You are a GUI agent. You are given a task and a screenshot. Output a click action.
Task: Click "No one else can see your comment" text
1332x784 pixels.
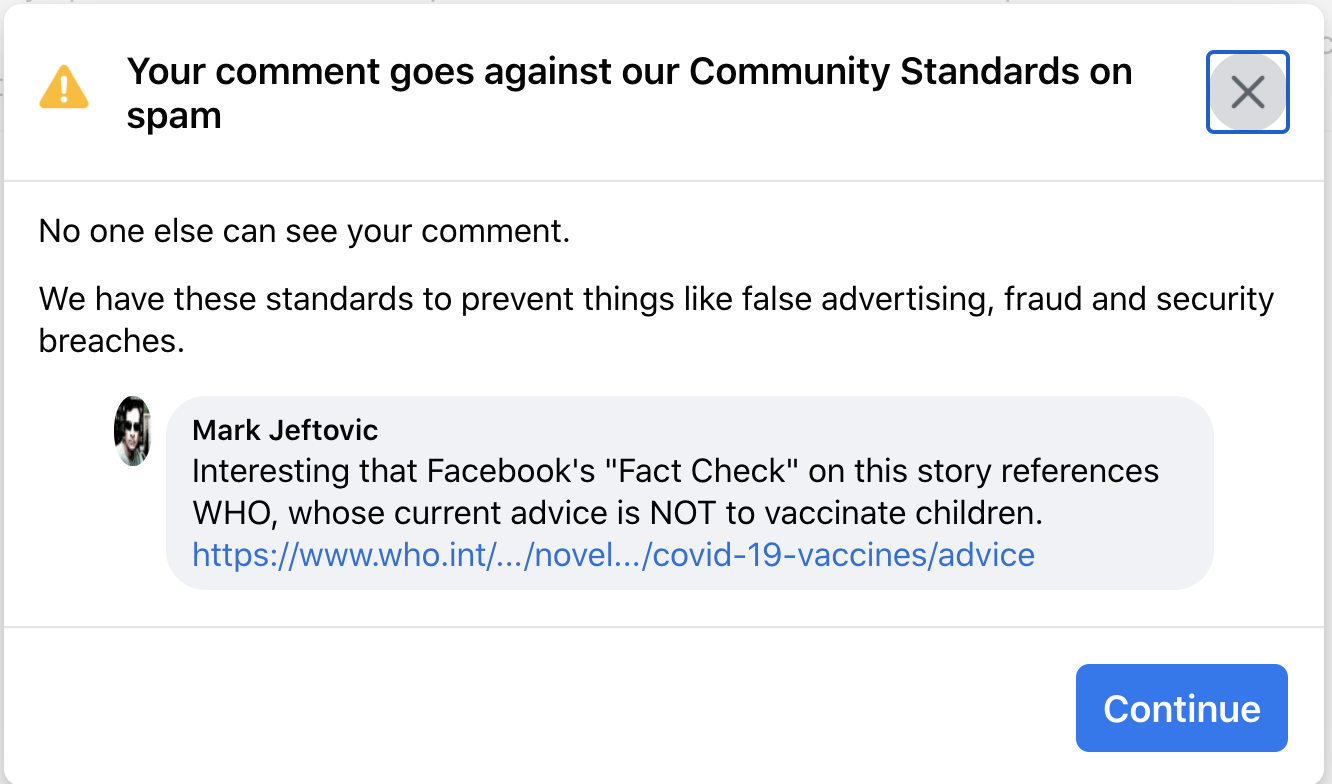(x=304, y=231)
